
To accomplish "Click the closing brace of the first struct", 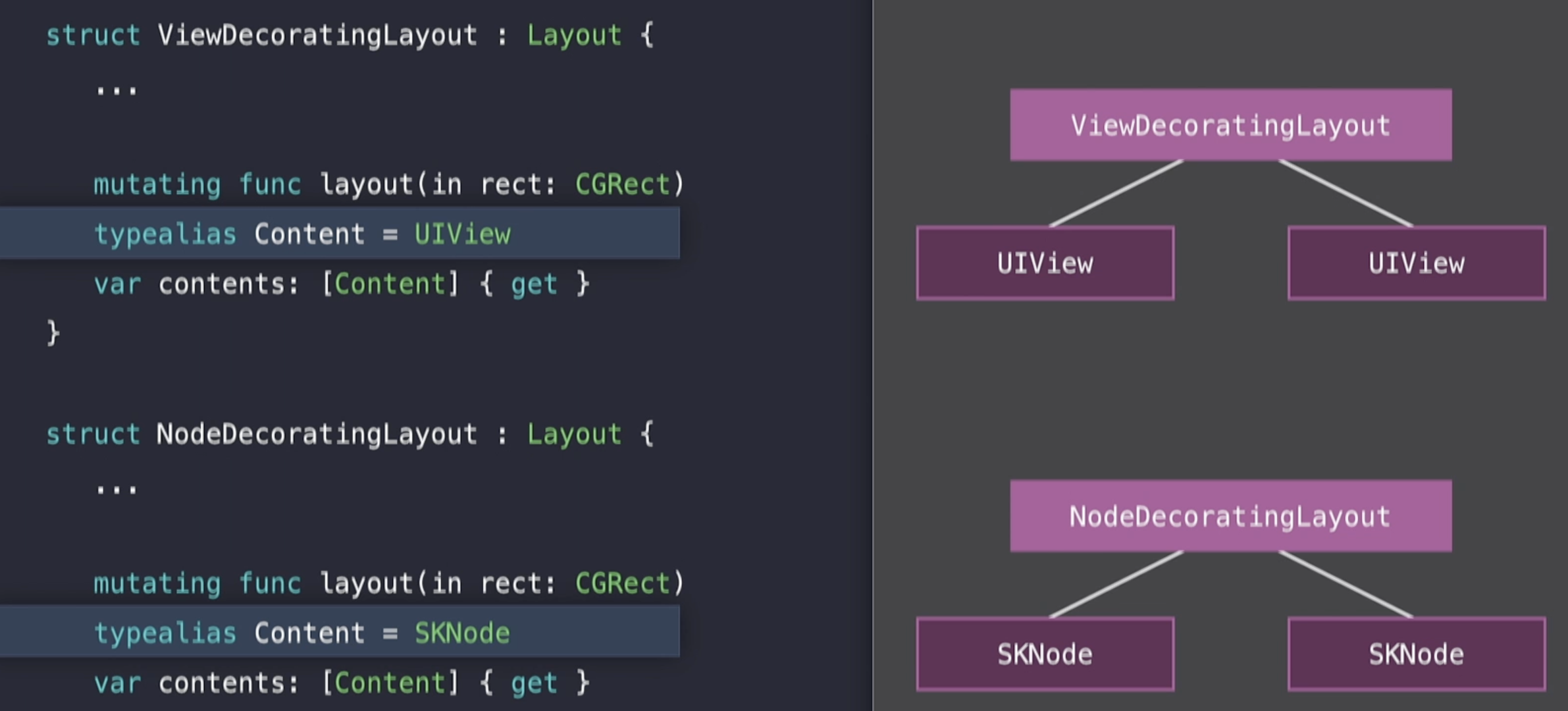I will [53, 332].
